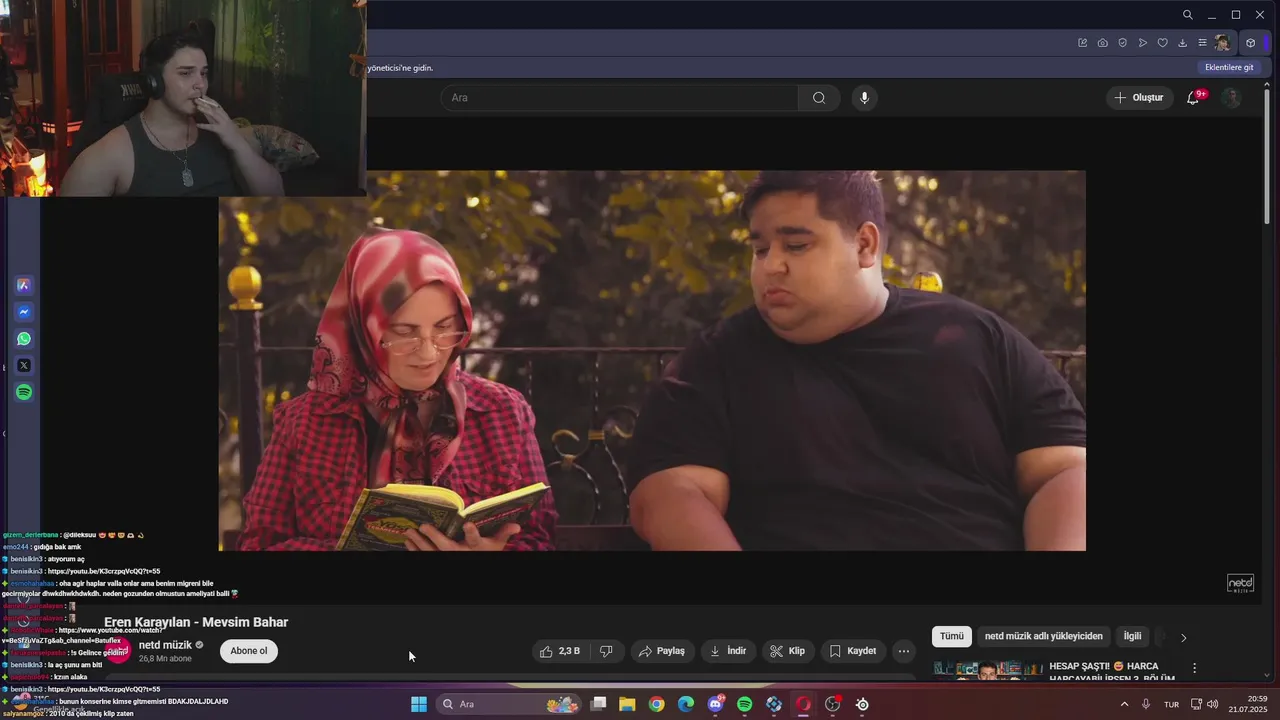Click the YouTube voice search microphone
Screen dimensions: 1280x720
pyautogui.click(x=865, y=98)
